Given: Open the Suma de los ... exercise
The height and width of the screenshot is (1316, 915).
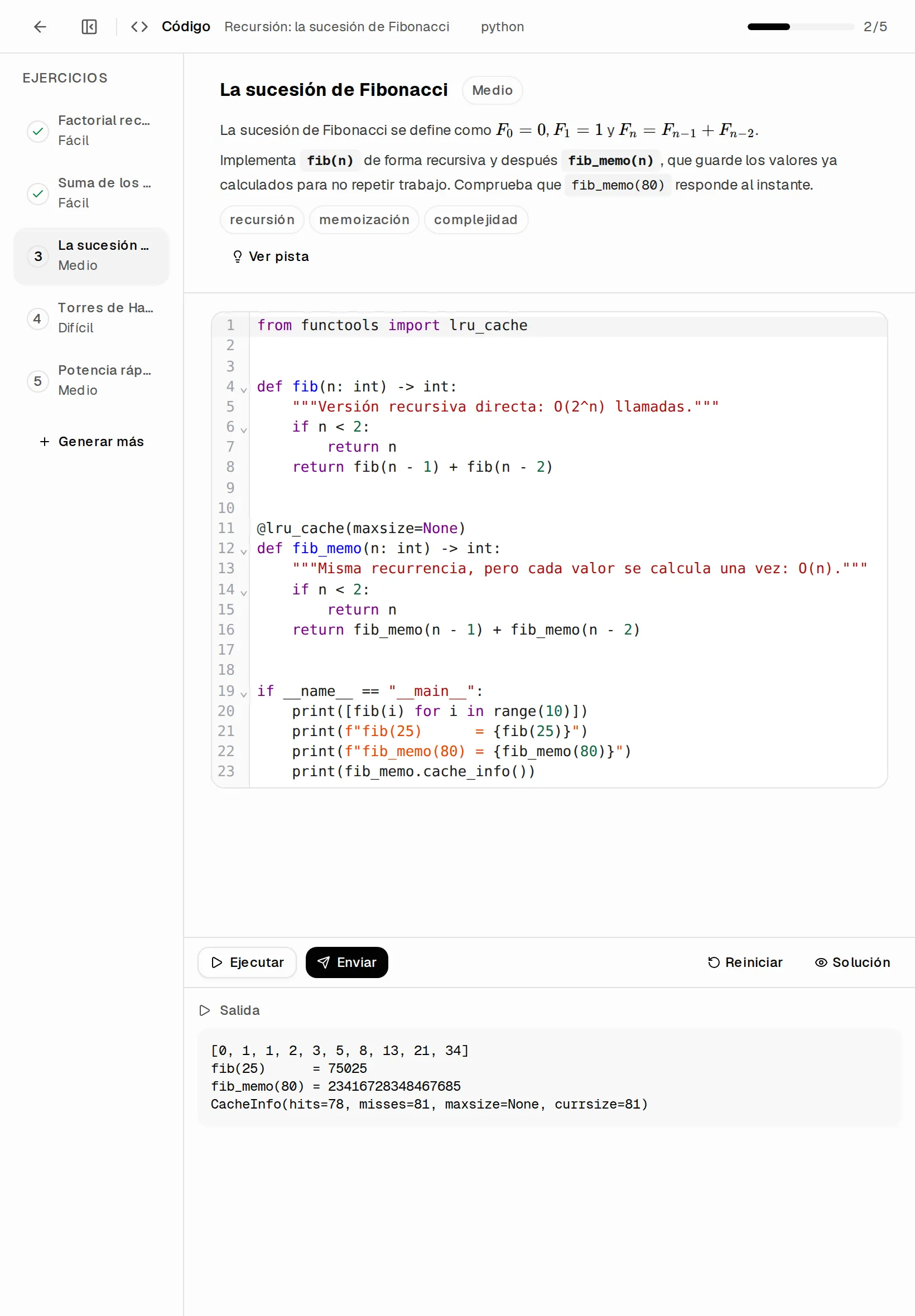Looking at the screenshot, I should [91, 193].
